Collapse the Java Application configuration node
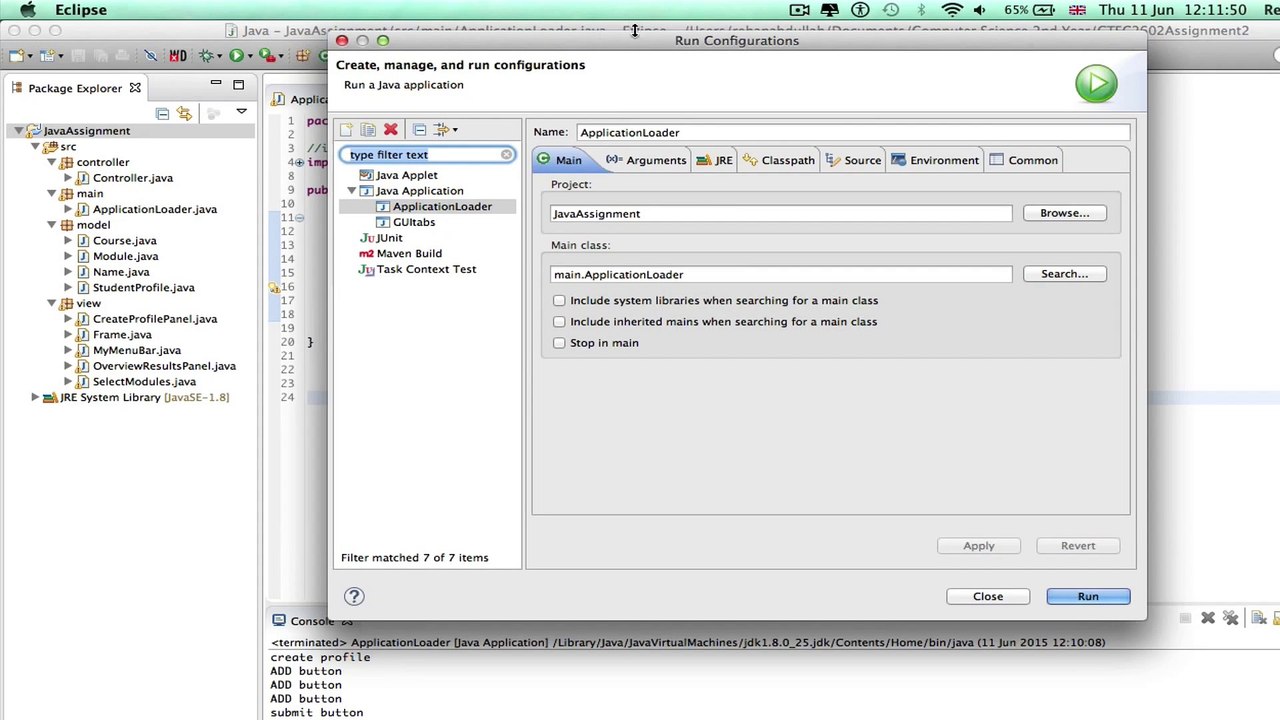Screen dimensions: 1280x720 pos(352,191)
